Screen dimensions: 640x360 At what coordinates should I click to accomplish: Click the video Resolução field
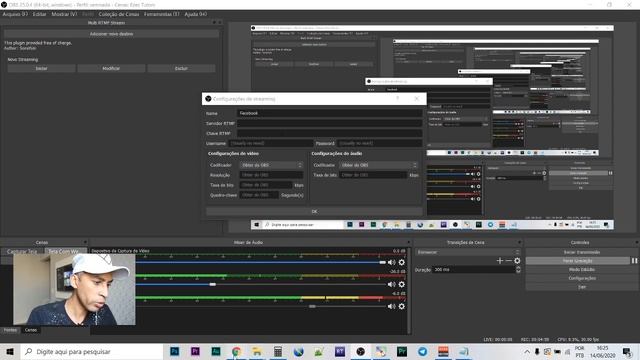pyautogui.click(x=271, y=175)
